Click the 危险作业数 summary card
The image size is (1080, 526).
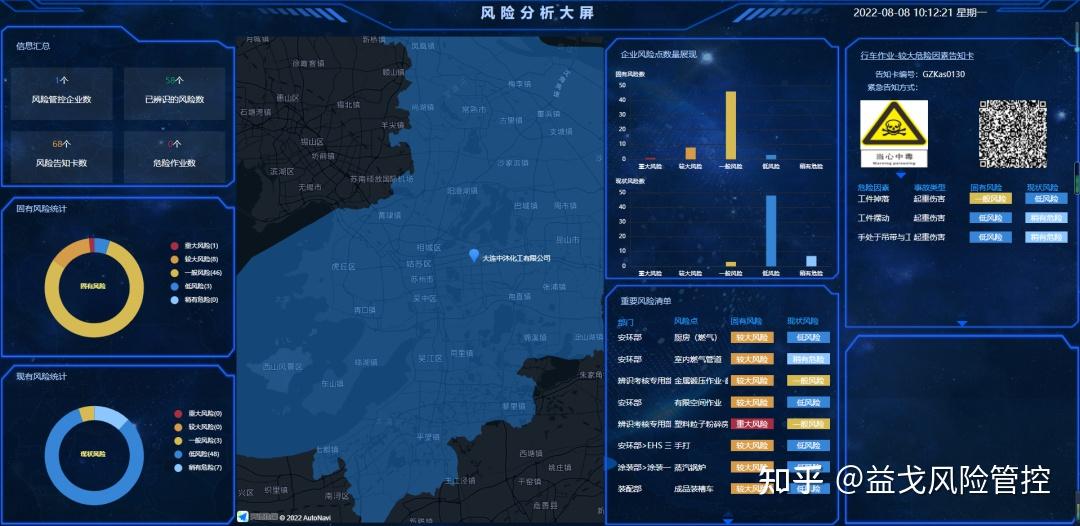[x=174, y=157]
